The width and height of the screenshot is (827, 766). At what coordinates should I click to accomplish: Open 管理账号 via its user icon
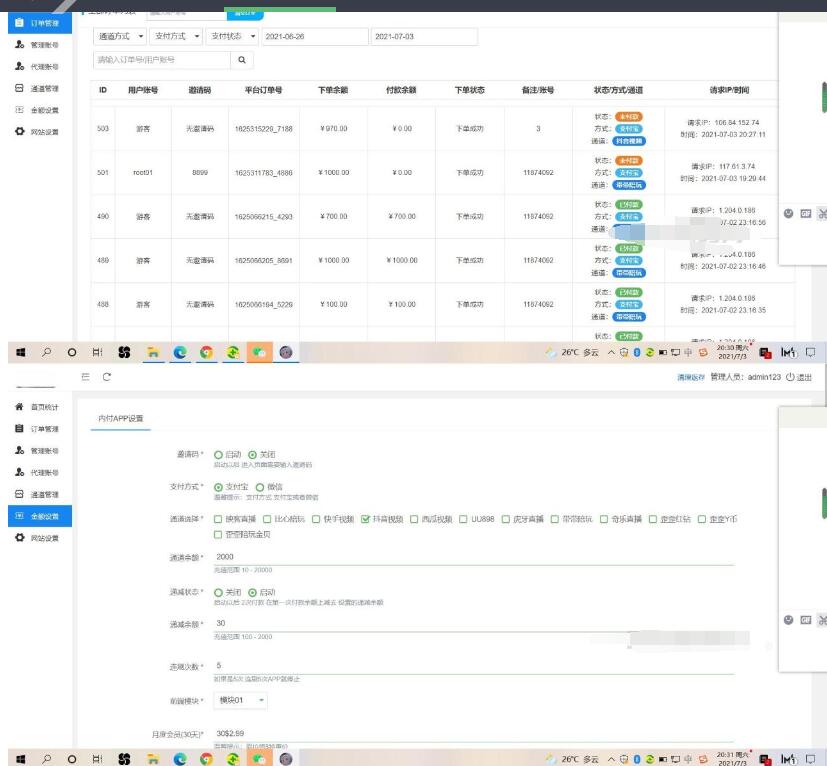(19, 449)
